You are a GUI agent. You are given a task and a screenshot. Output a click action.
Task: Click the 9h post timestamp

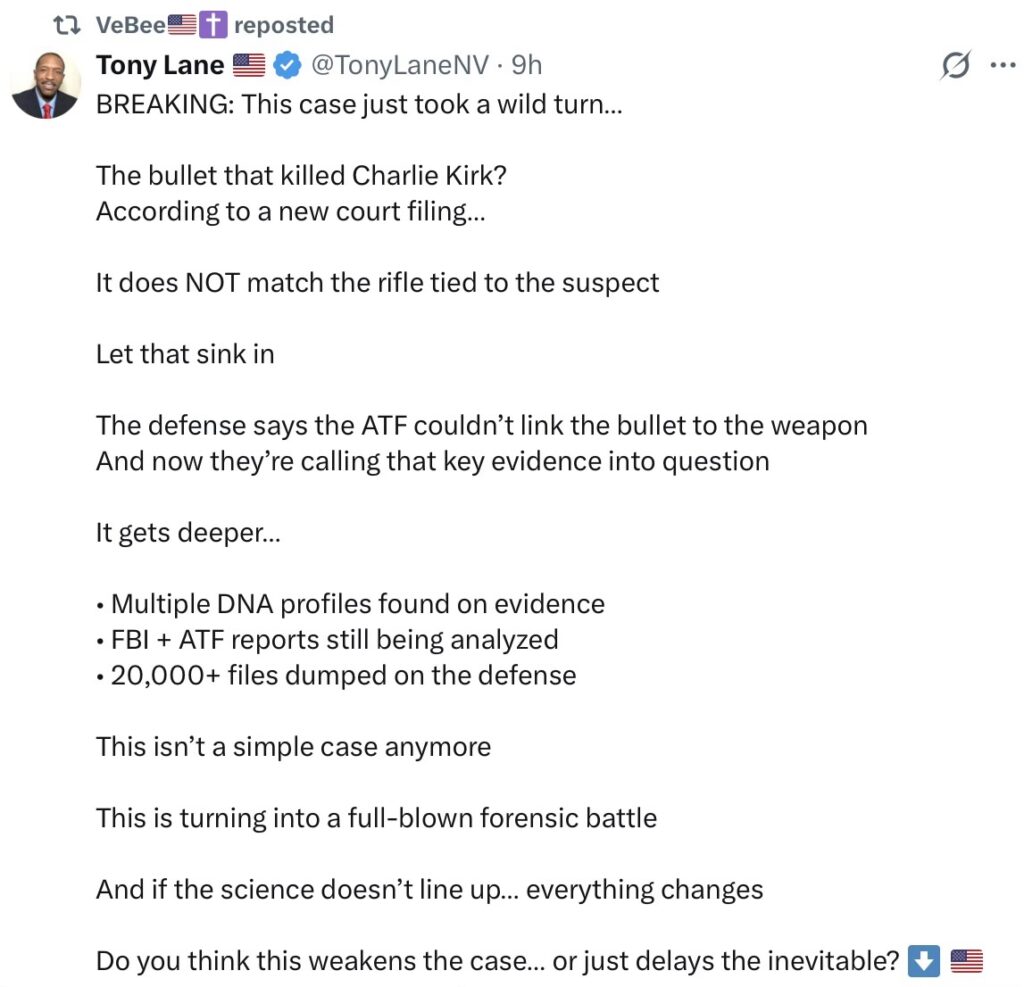point(527,66)
